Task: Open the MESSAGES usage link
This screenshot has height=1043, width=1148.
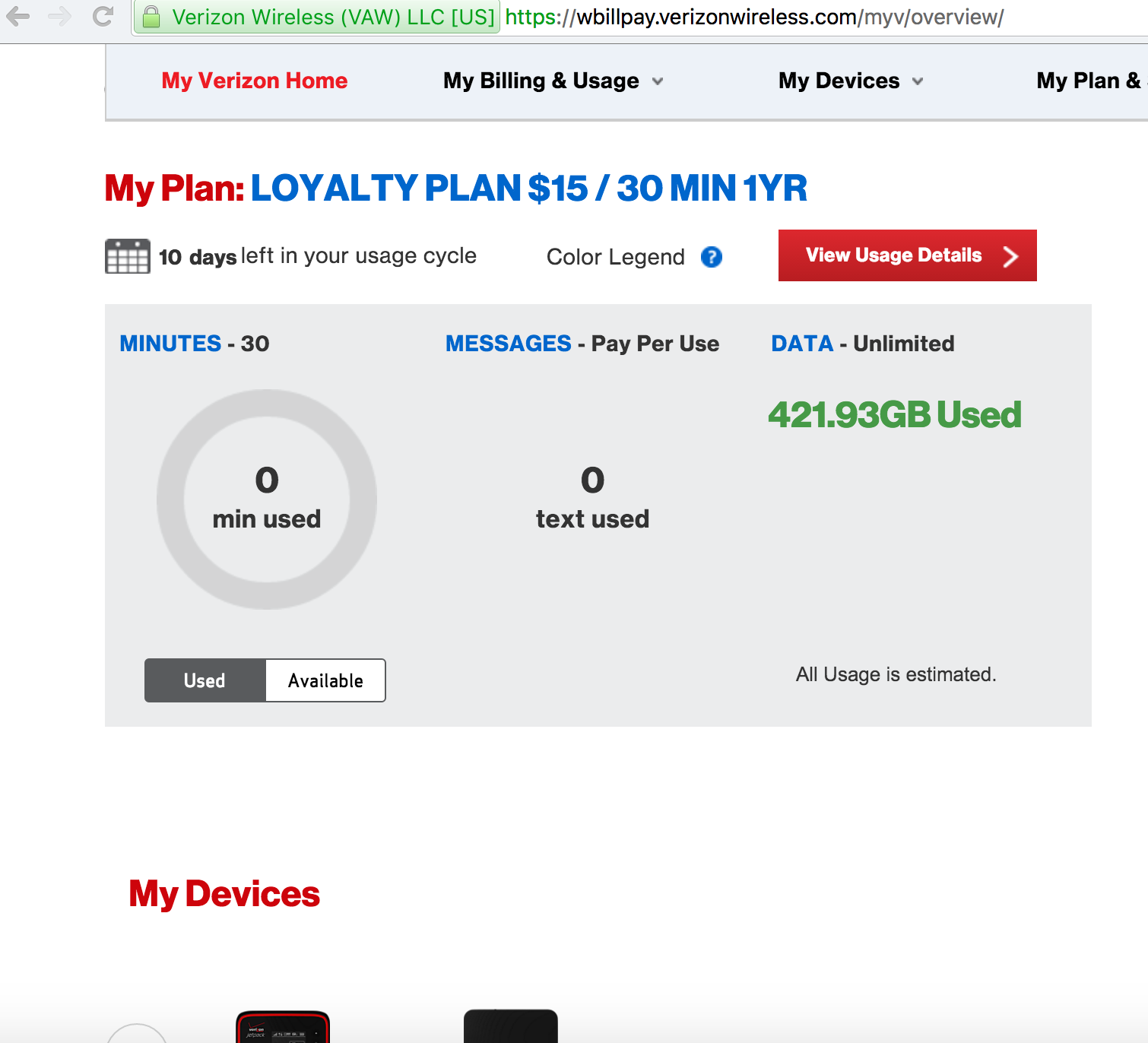Action: click(x=509, y=344)
